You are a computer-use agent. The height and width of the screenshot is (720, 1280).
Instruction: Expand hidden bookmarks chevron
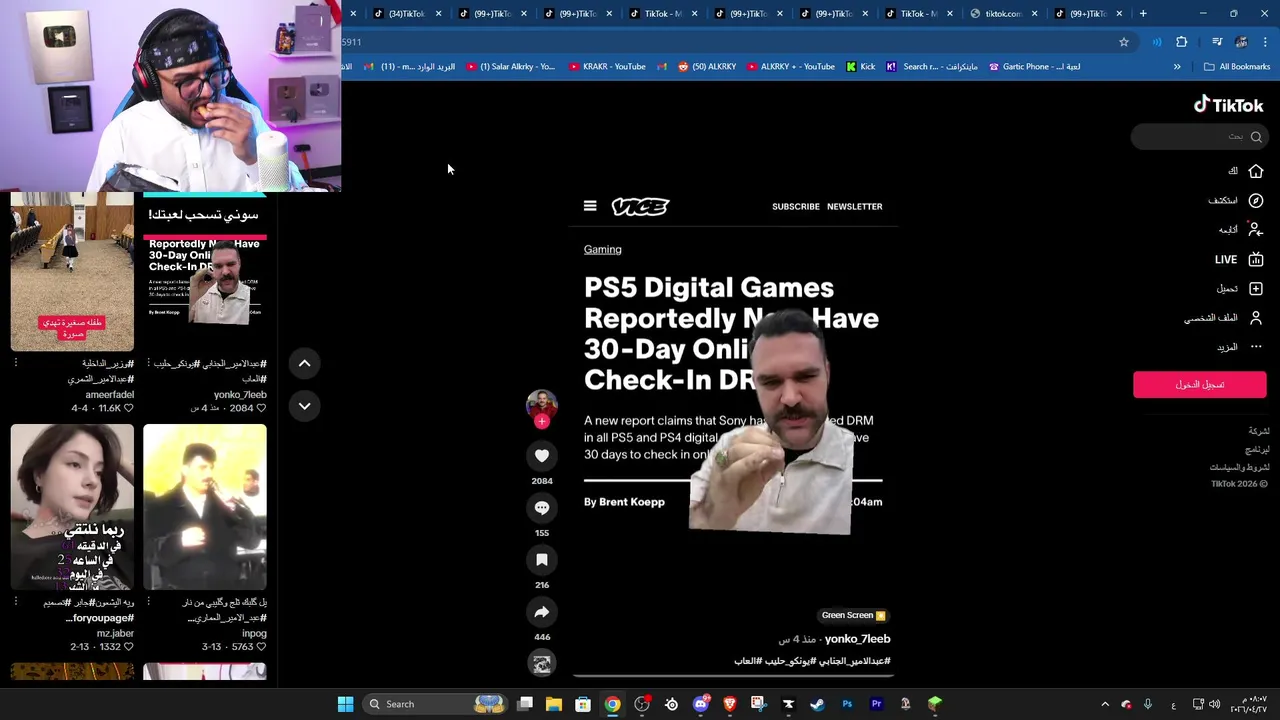pos(1177,67)
